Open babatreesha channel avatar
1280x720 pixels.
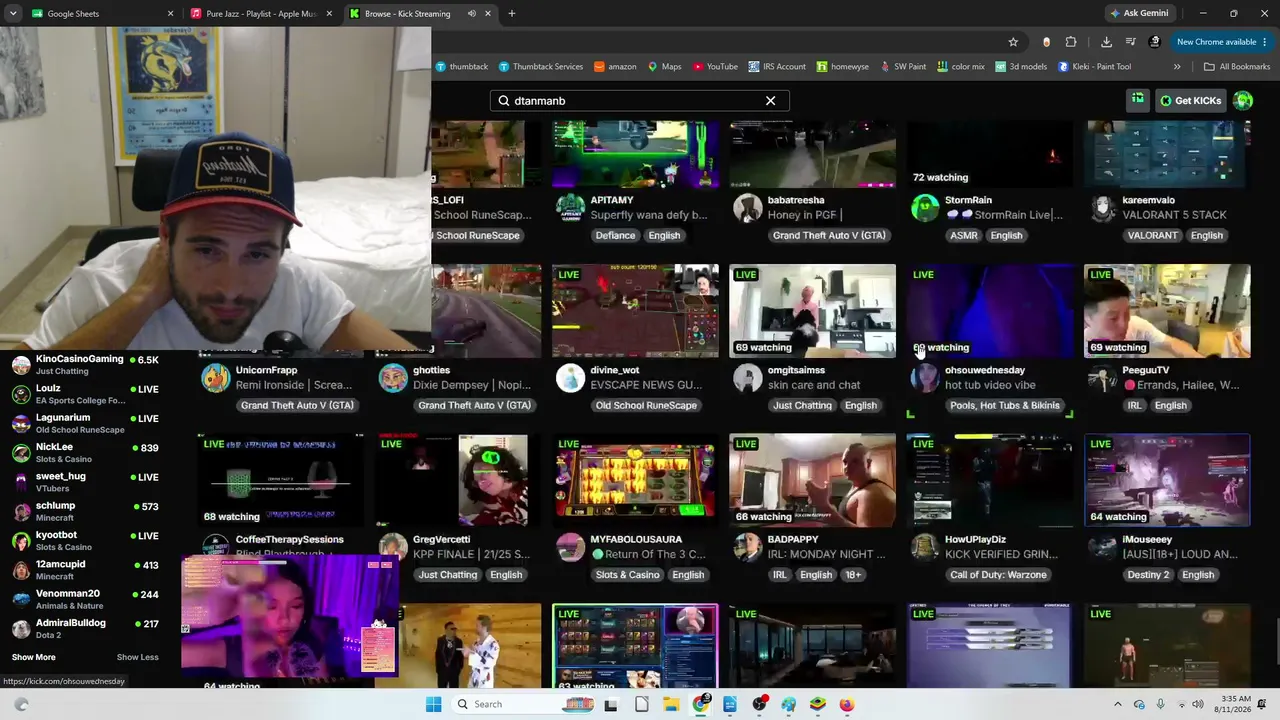[x=747, y=208]
